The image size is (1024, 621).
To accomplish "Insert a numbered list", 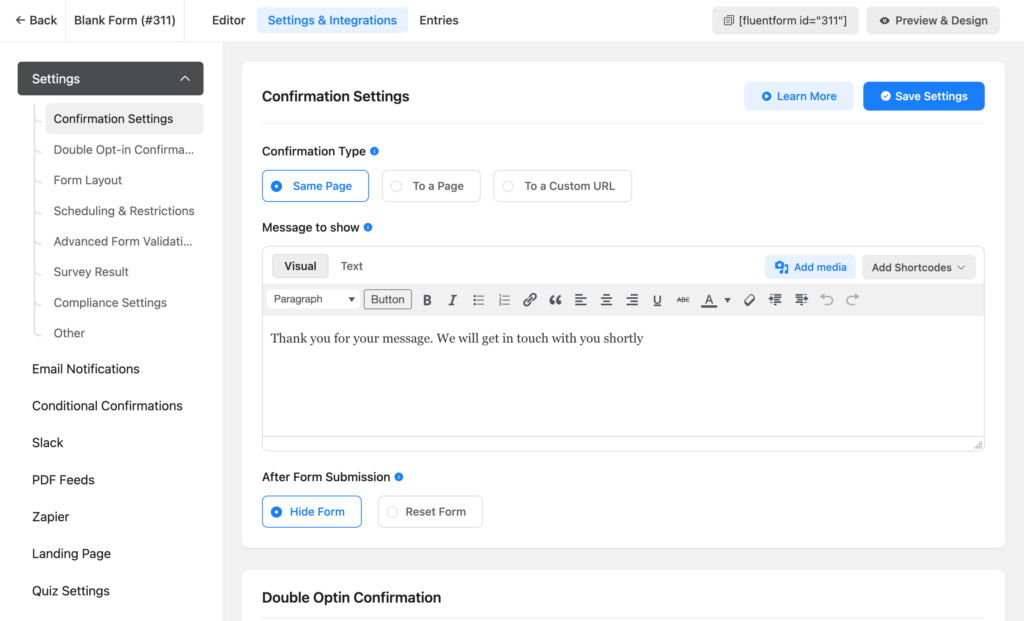I will tap(504, 299).
